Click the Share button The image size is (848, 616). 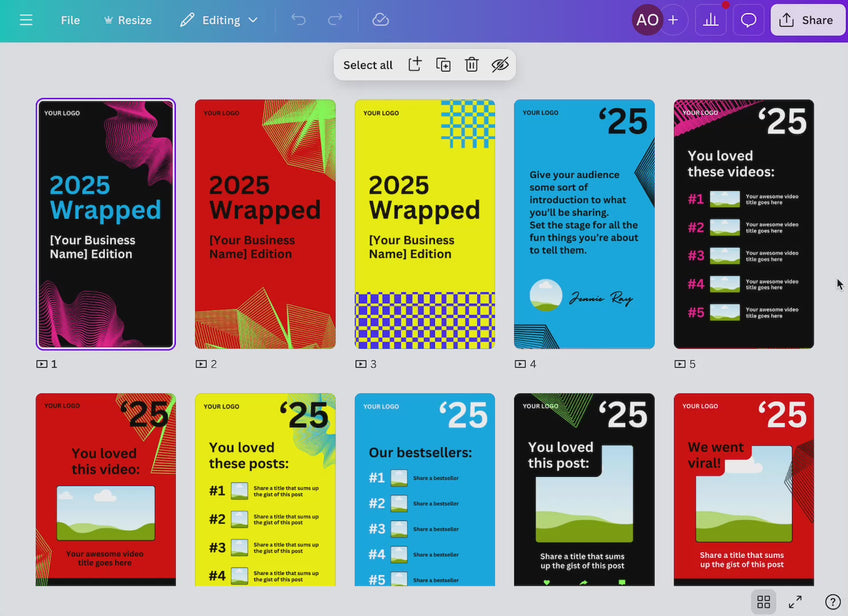coord(807,19)
